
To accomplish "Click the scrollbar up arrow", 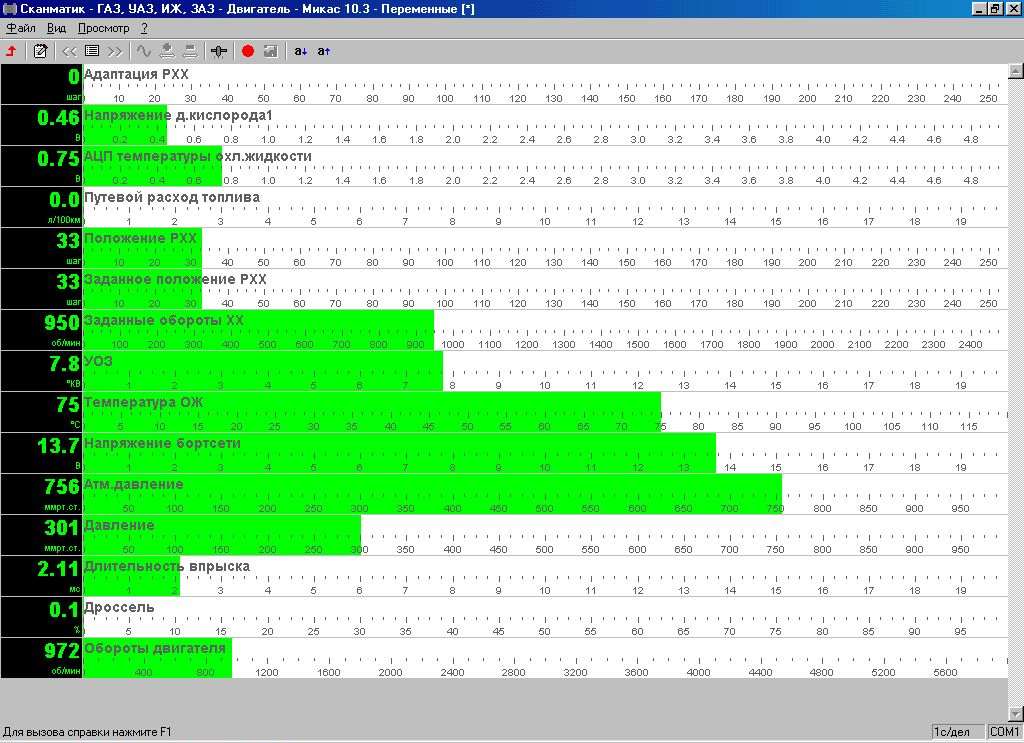I will pyautogui.click(x=1016, y=72).
